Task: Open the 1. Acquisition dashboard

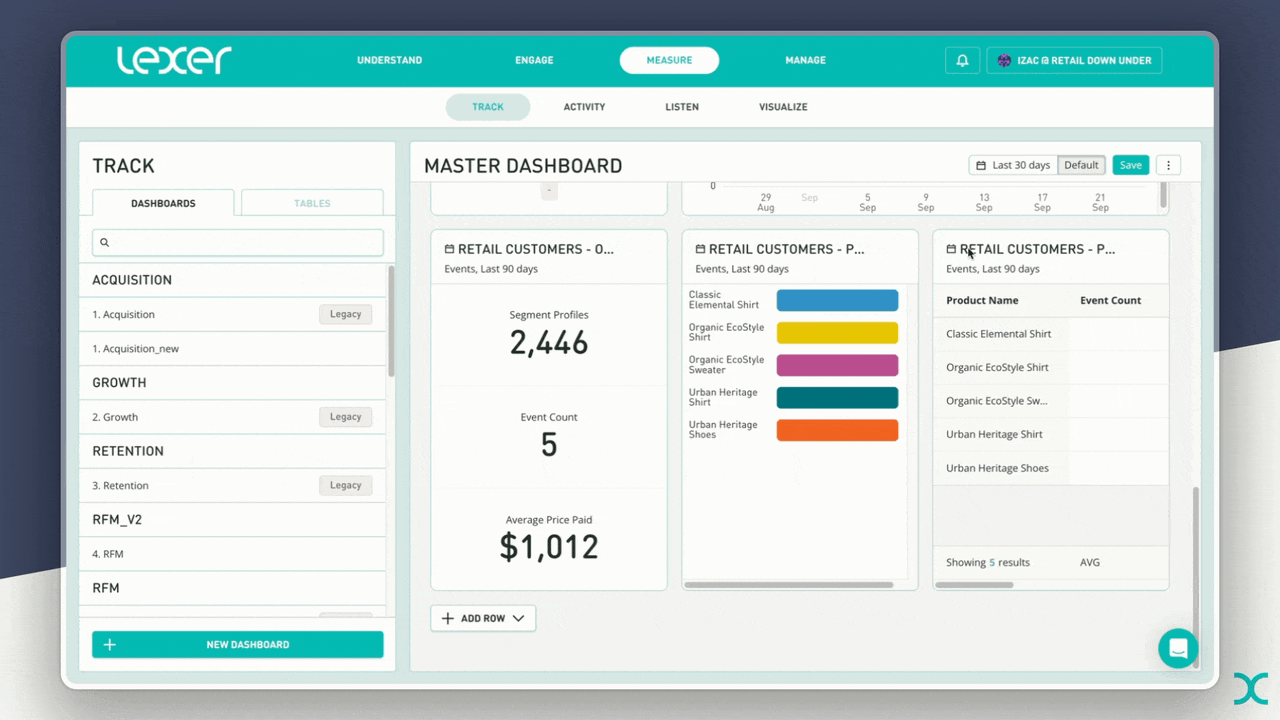Action: (x=232, y=314)
